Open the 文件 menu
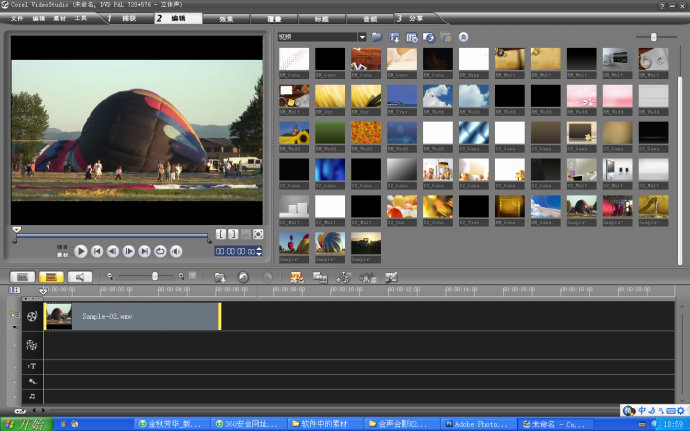Viewport: 690px width, 431px height. [x=16, y=18]
